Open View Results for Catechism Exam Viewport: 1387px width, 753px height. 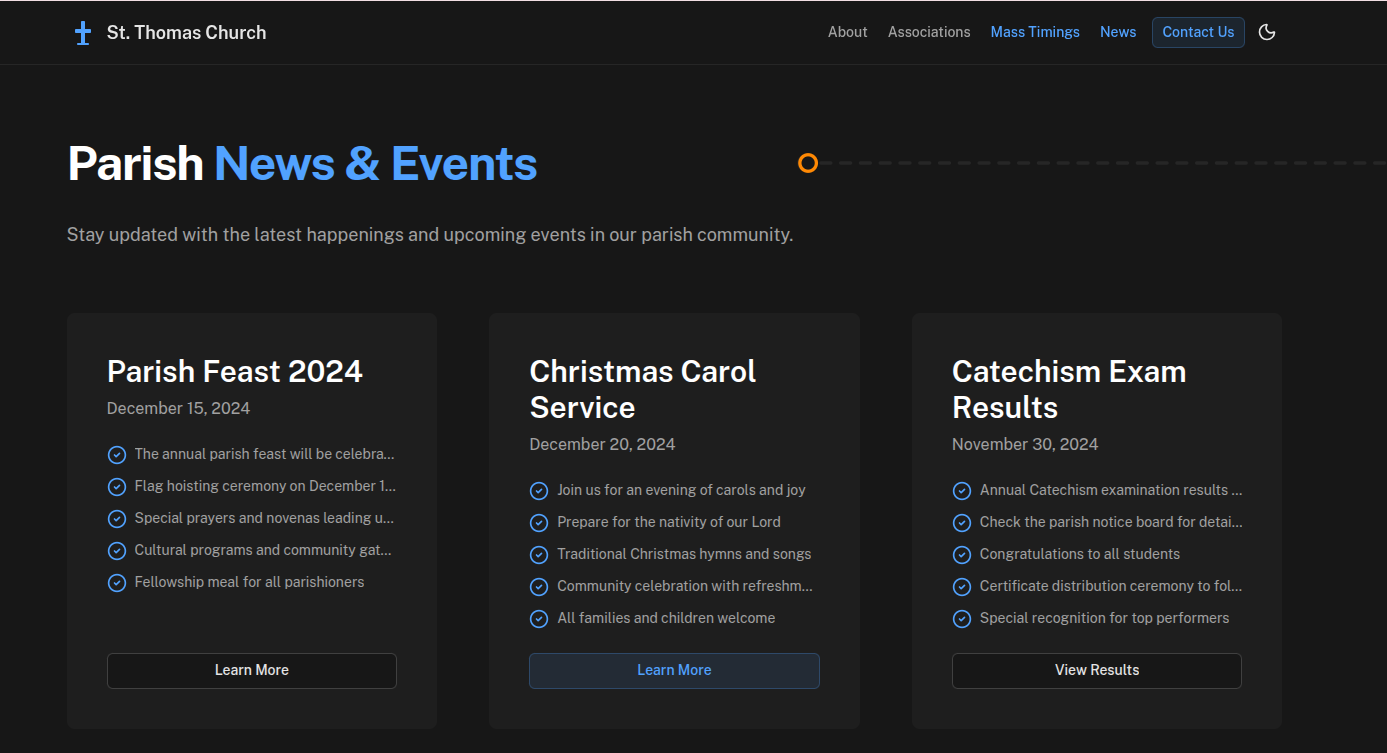(1097, 670)
